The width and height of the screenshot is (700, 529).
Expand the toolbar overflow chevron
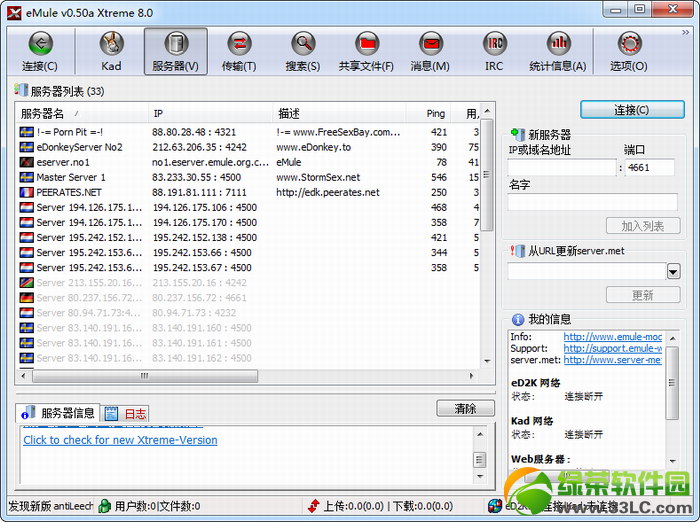click(x=685, y=32)
